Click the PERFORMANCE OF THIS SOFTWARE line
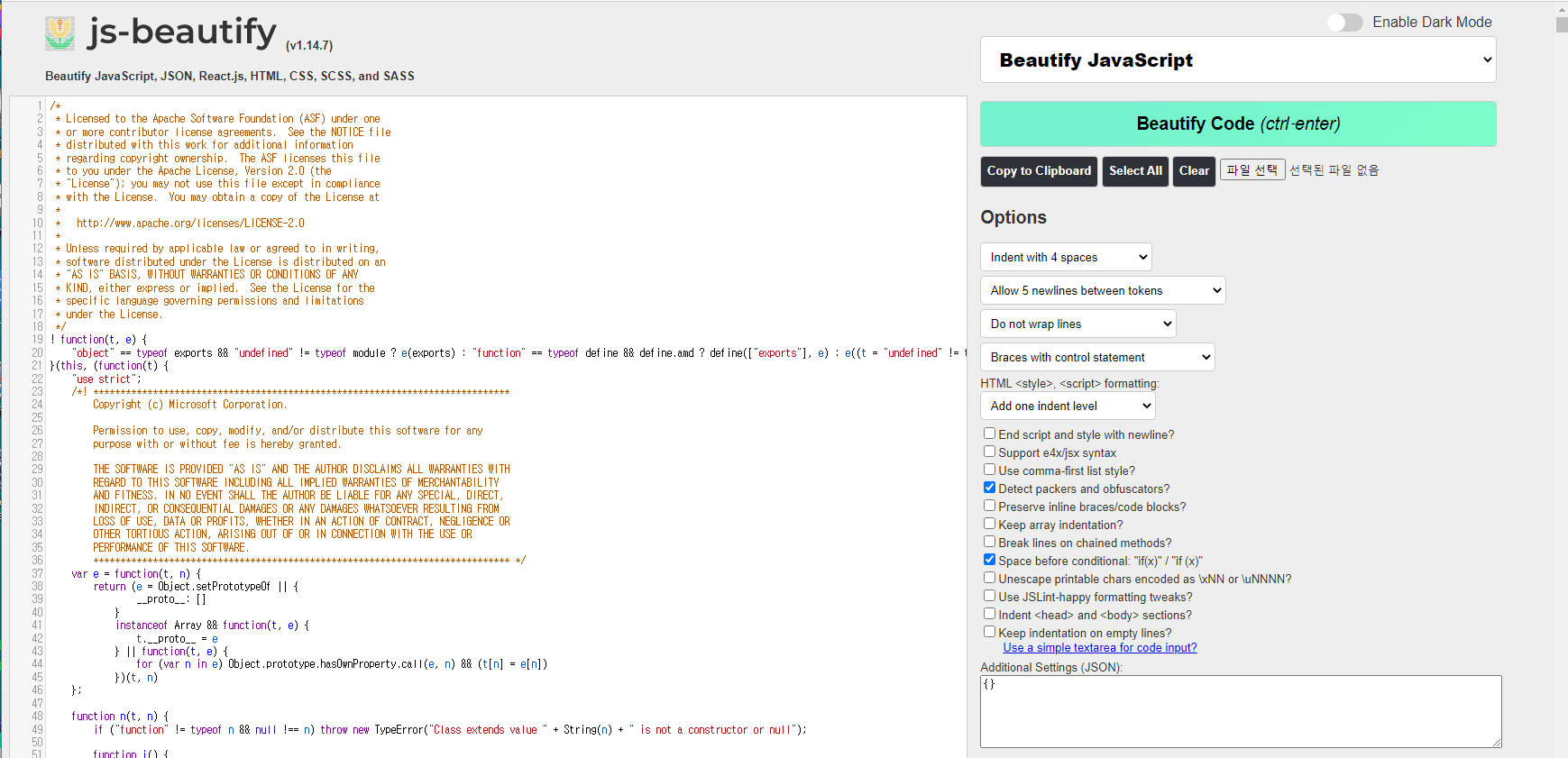 pyautogui.click(x=171, y=547)
